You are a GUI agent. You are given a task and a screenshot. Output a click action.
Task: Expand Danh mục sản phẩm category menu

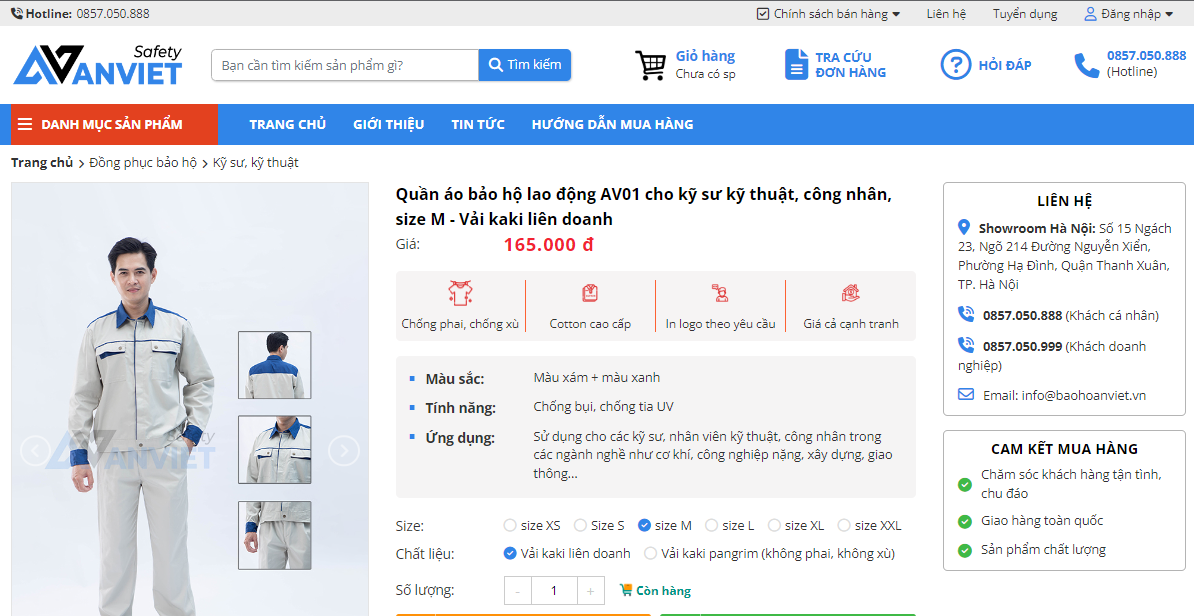112,125
